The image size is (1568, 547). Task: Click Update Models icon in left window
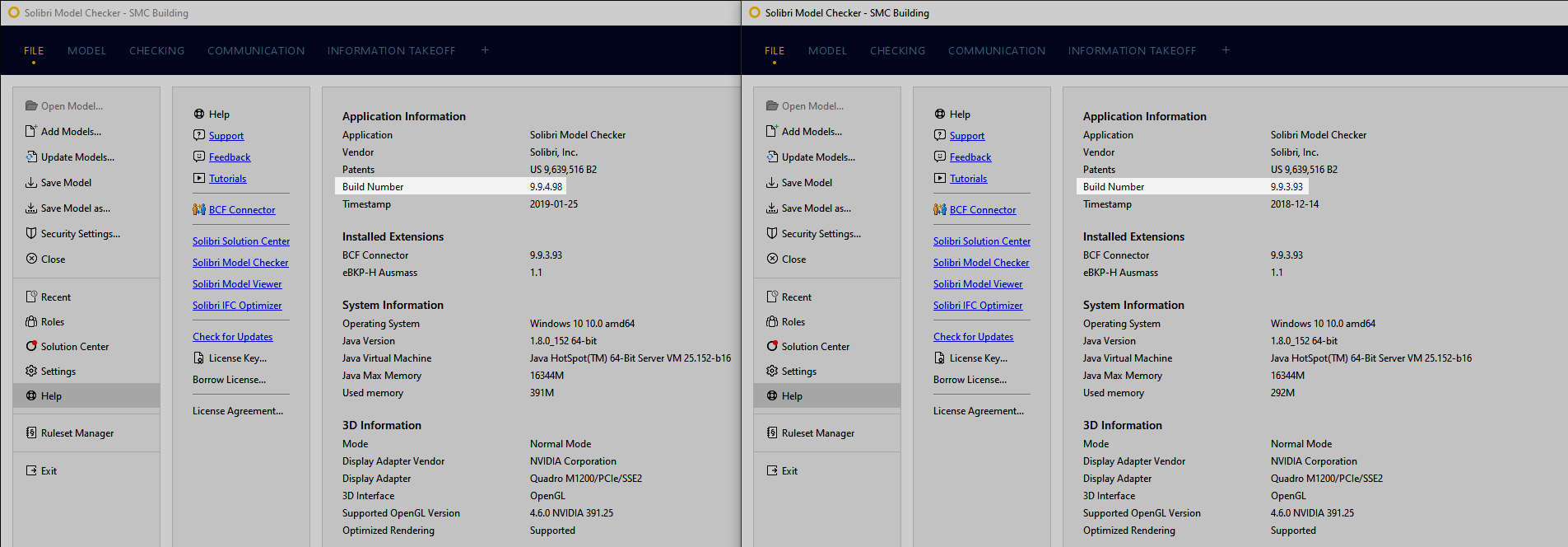pyautogui.click(x=31, y=157)
